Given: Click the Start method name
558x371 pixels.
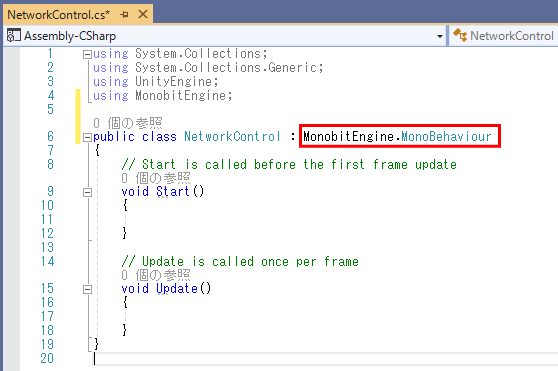Looking at the screenshot, I should pyautogui.click(x=173, y=192).
